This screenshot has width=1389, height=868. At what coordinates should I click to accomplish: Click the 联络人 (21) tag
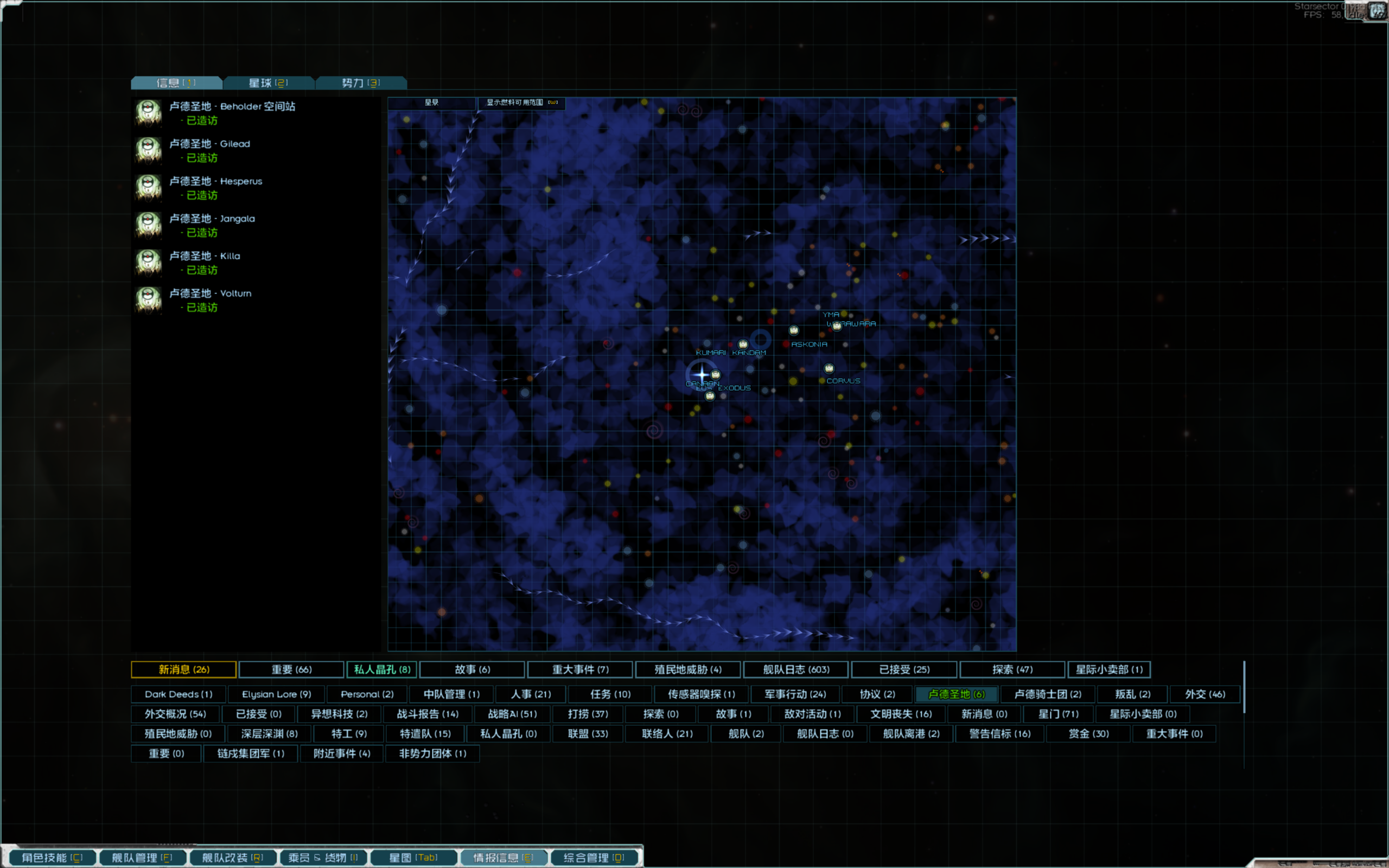667,733
